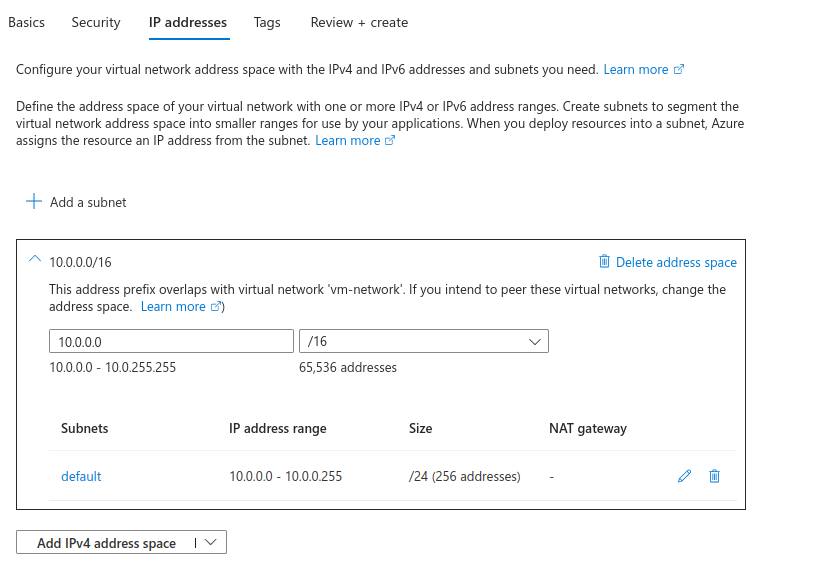Screen dimensions: 817x564
Task: Switch to the Basics tab
Action: pos(26,22)
